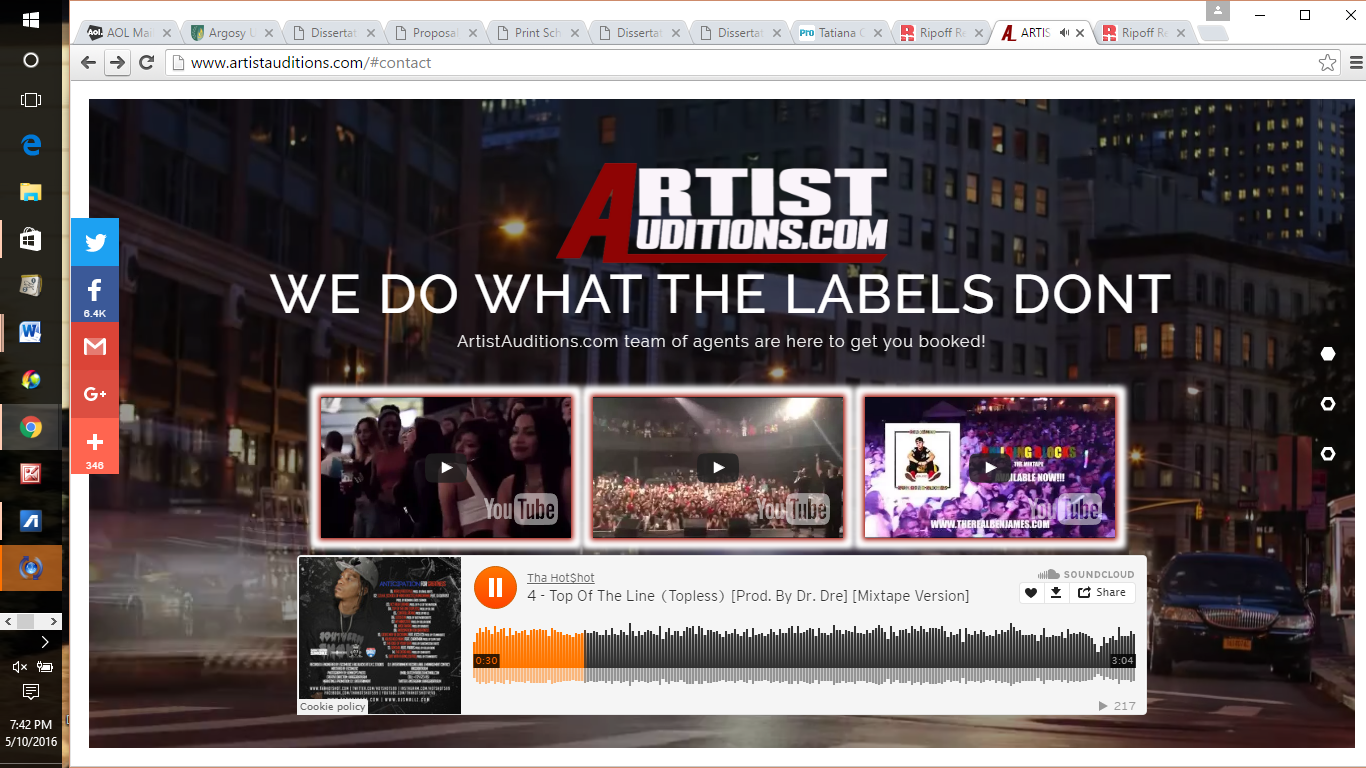Share the page via Gmail
Viewport: 1366px width, 768px height.
(x=95, y=346)
